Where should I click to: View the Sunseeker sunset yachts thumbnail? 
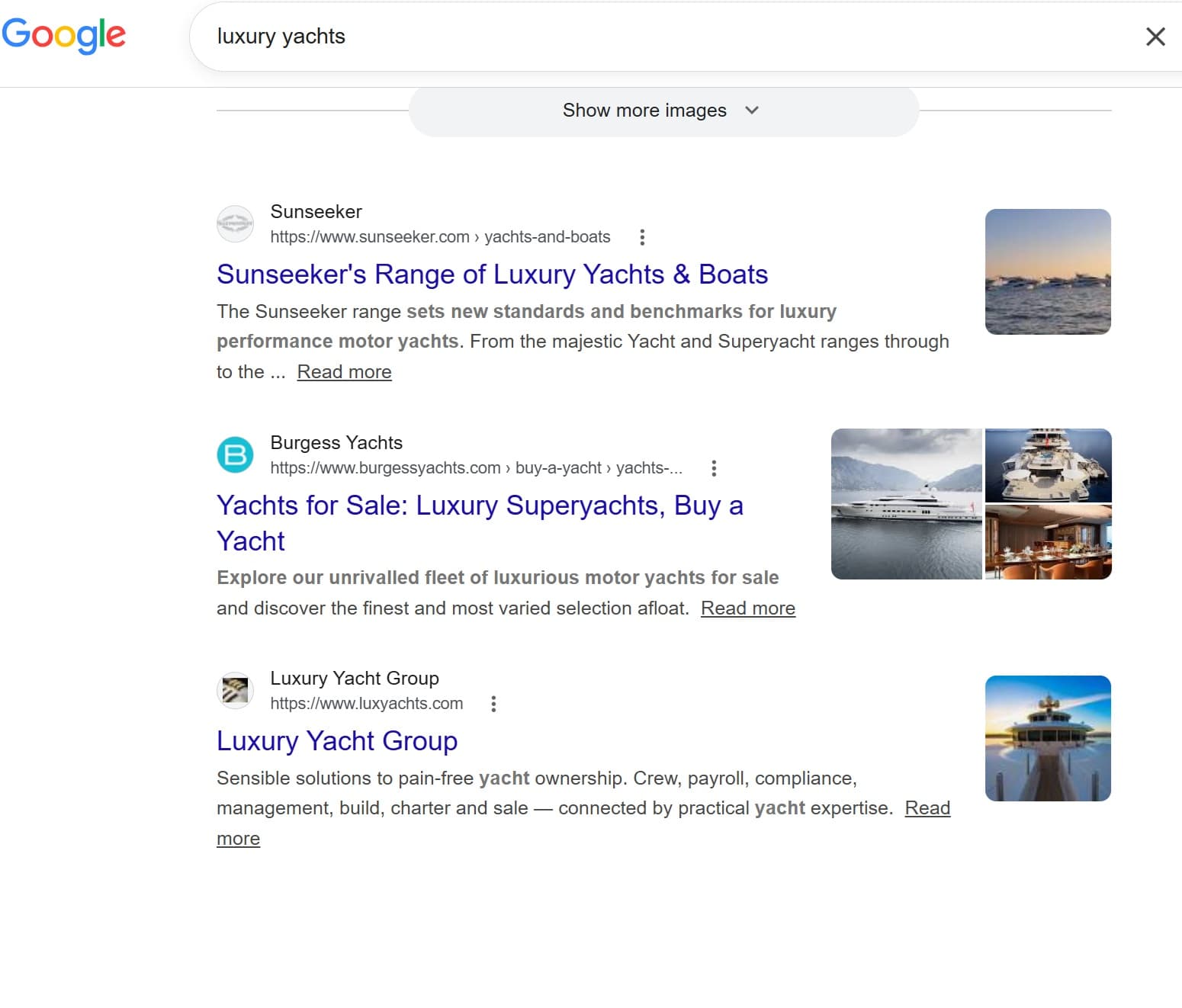point(1048,271)
